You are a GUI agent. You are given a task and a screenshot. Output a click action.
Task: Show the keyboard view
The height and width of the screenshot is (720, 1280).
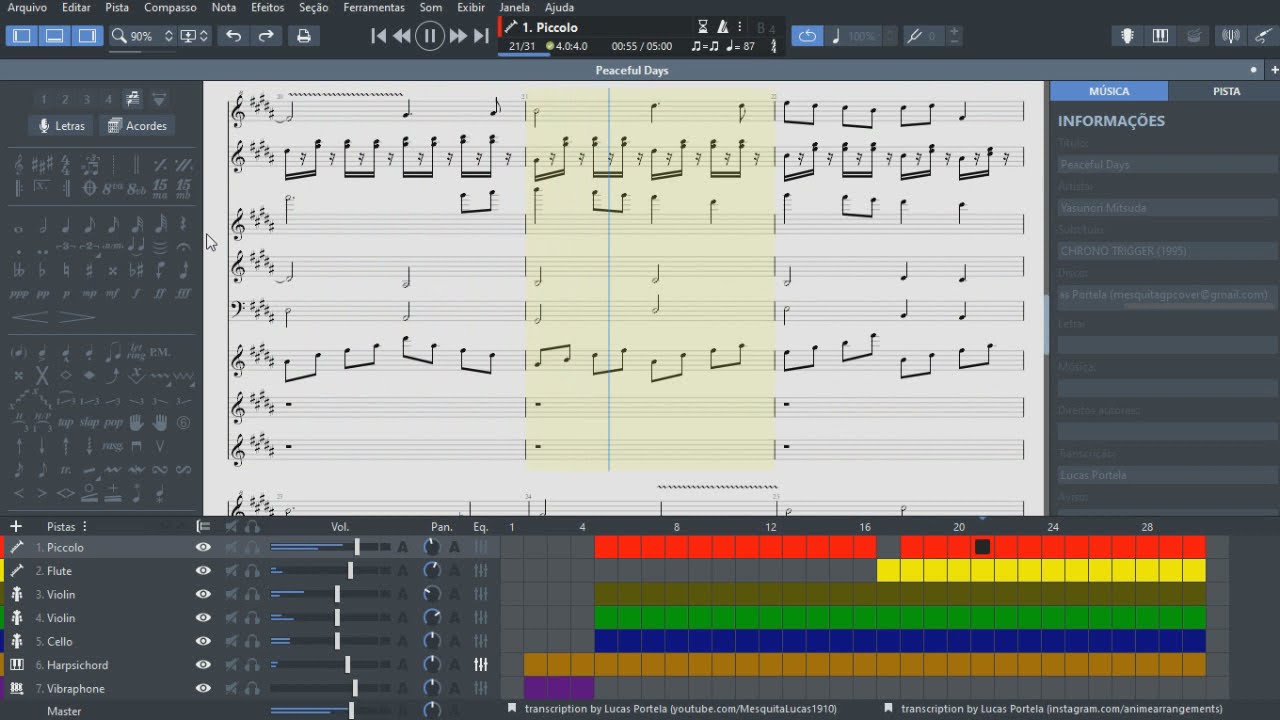tap(1160, 36)
